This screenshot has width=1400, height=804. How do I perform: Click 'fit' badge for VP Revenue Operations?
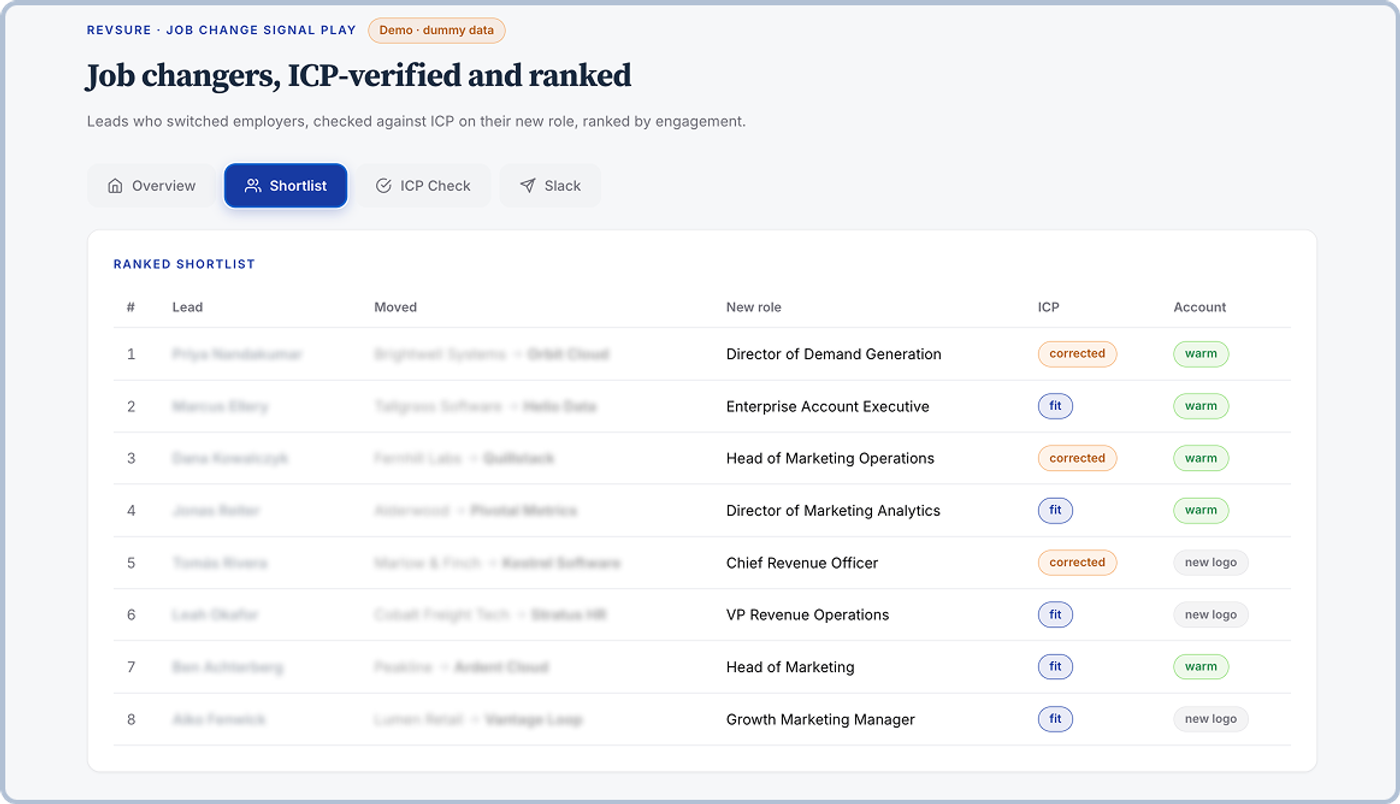click(1055, 615)
